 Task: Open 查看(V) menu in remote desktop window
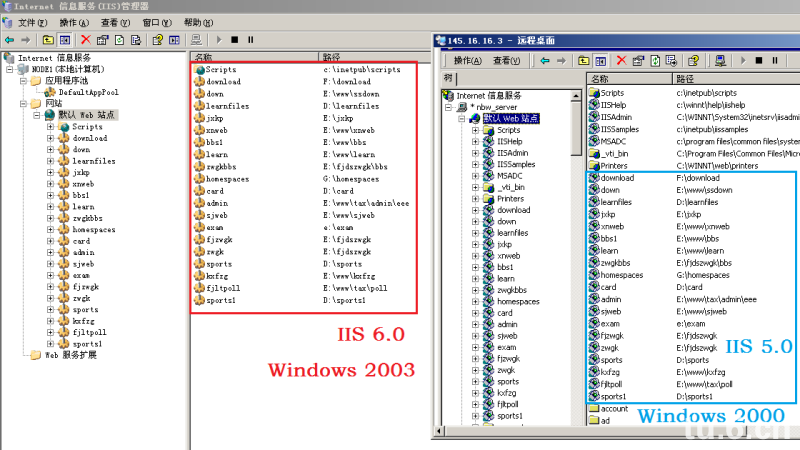[x=506, y=61]
